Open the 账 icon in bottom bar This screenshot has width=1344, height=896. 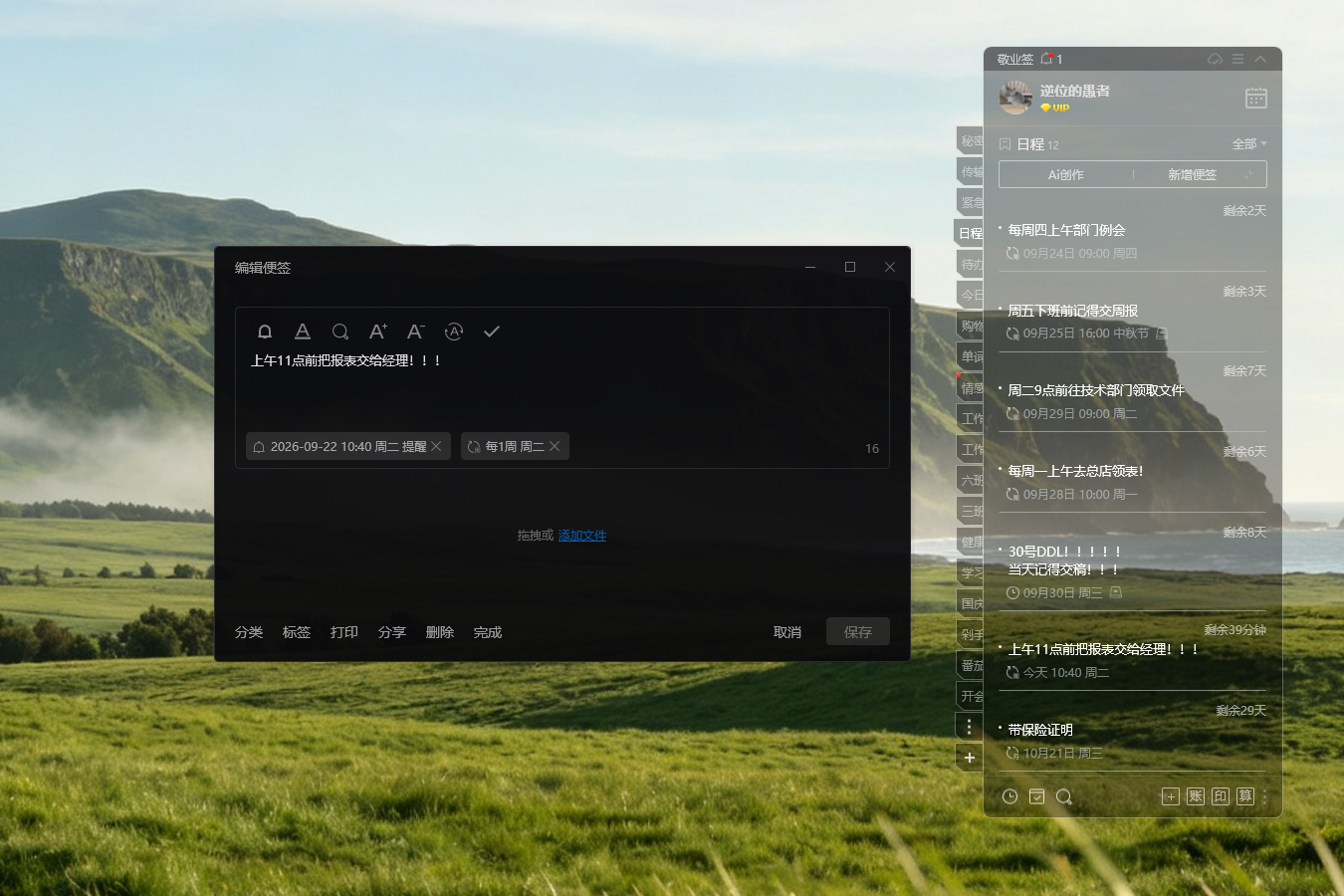1196,796
